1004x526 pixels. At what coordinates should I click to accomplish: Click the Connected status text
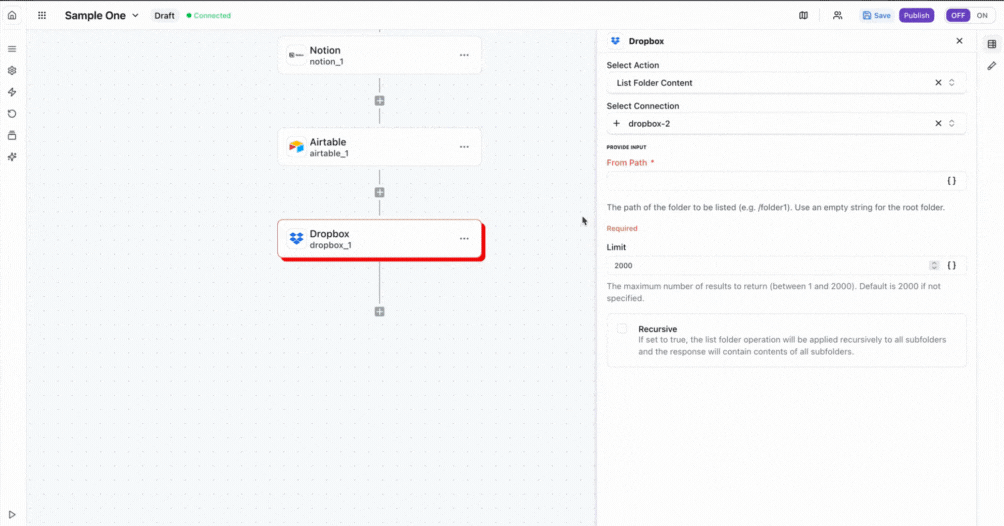coord(212,15)
